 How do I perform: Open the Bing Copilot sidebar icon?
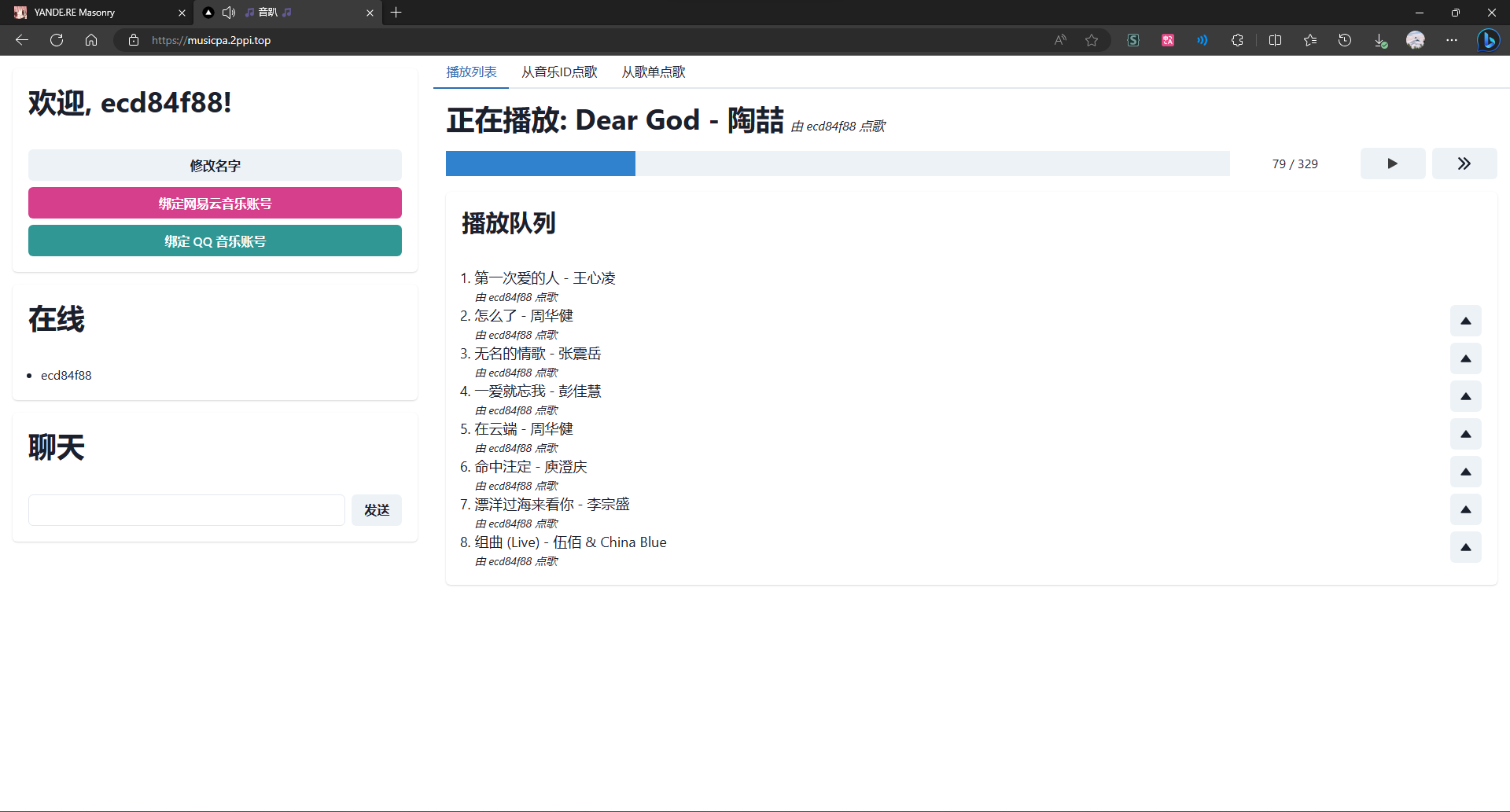(1487, 40)
